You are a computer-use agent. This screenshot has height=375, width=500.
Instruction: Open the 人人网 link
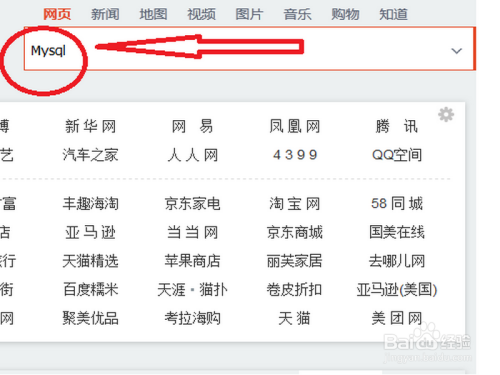(x=192, y=155)
